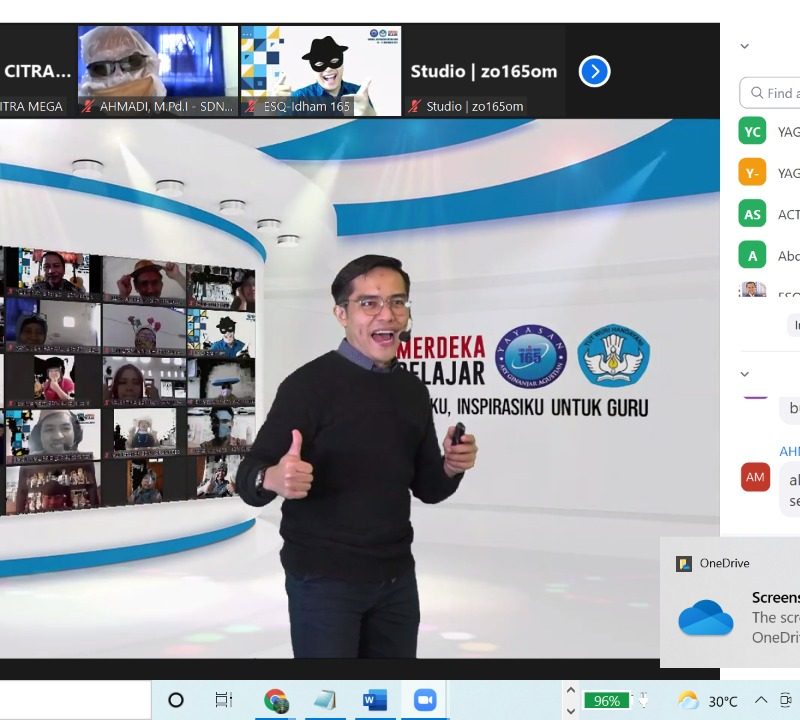800x720 pixels.
Task: Click the Cortana circle icon on taskbar
Action: pos(176,700)
